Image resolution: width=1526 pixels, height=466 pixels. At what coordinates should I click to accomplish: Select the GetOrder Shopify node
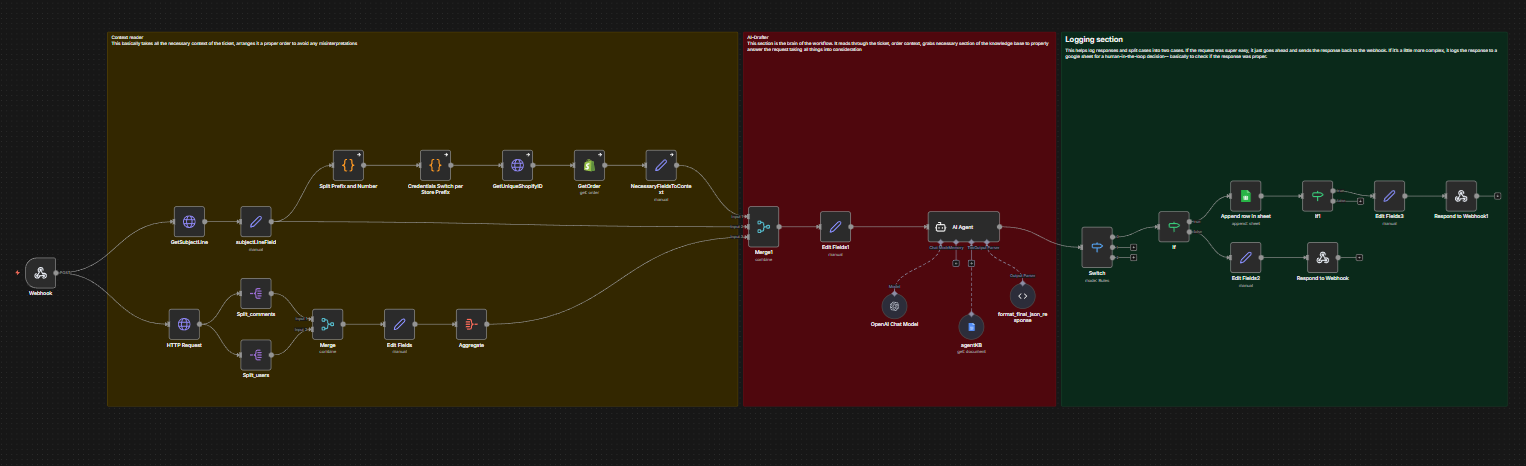coord(589,166)
